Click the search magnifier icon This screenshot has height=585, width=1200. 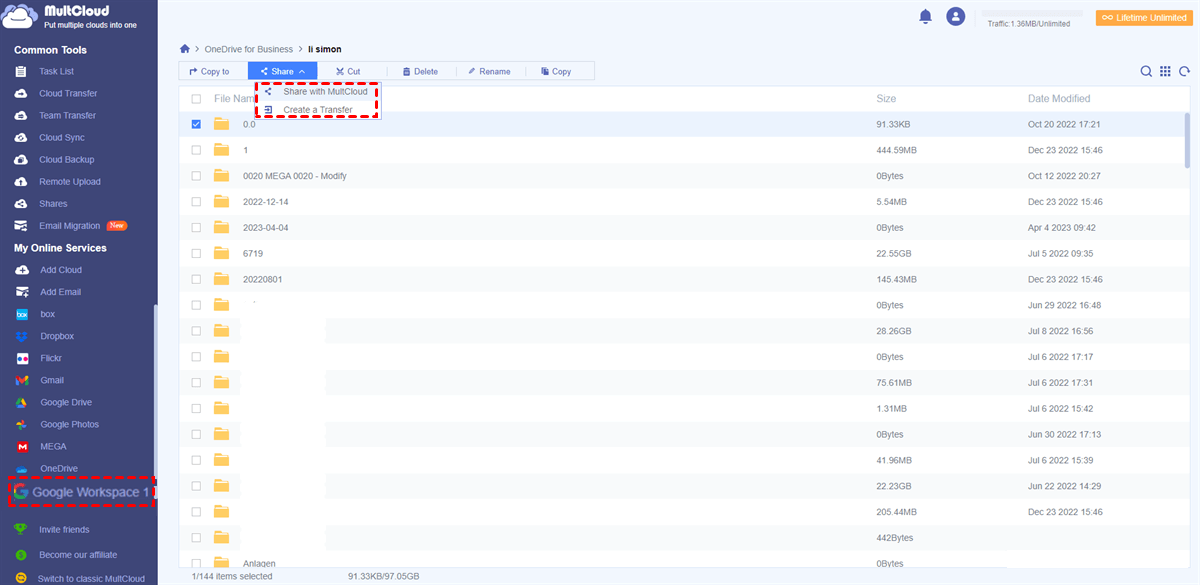click(1147, 71)
